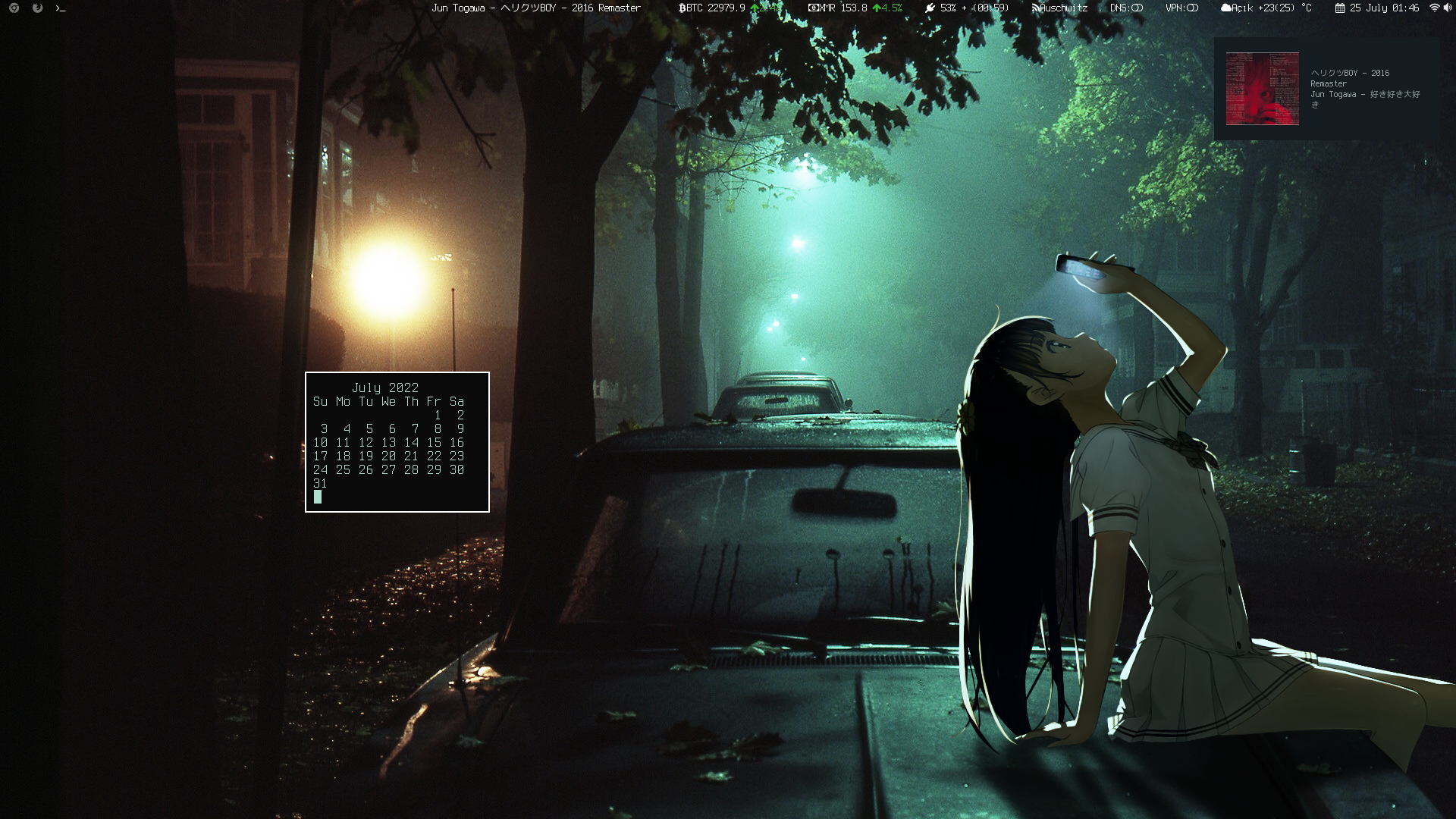
Task: Select day 15 in the calendar
Action: click(434, 442)
